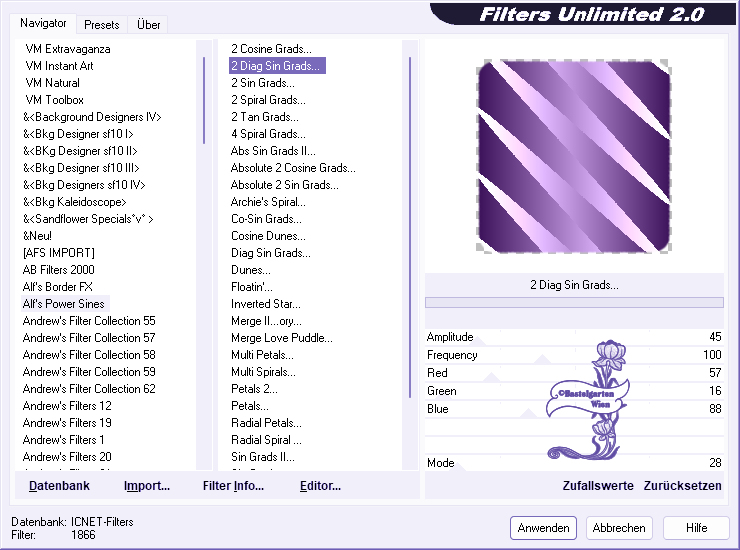
Task: Select [AFS IMPORT] category
Action: click(x=59, y=253)
